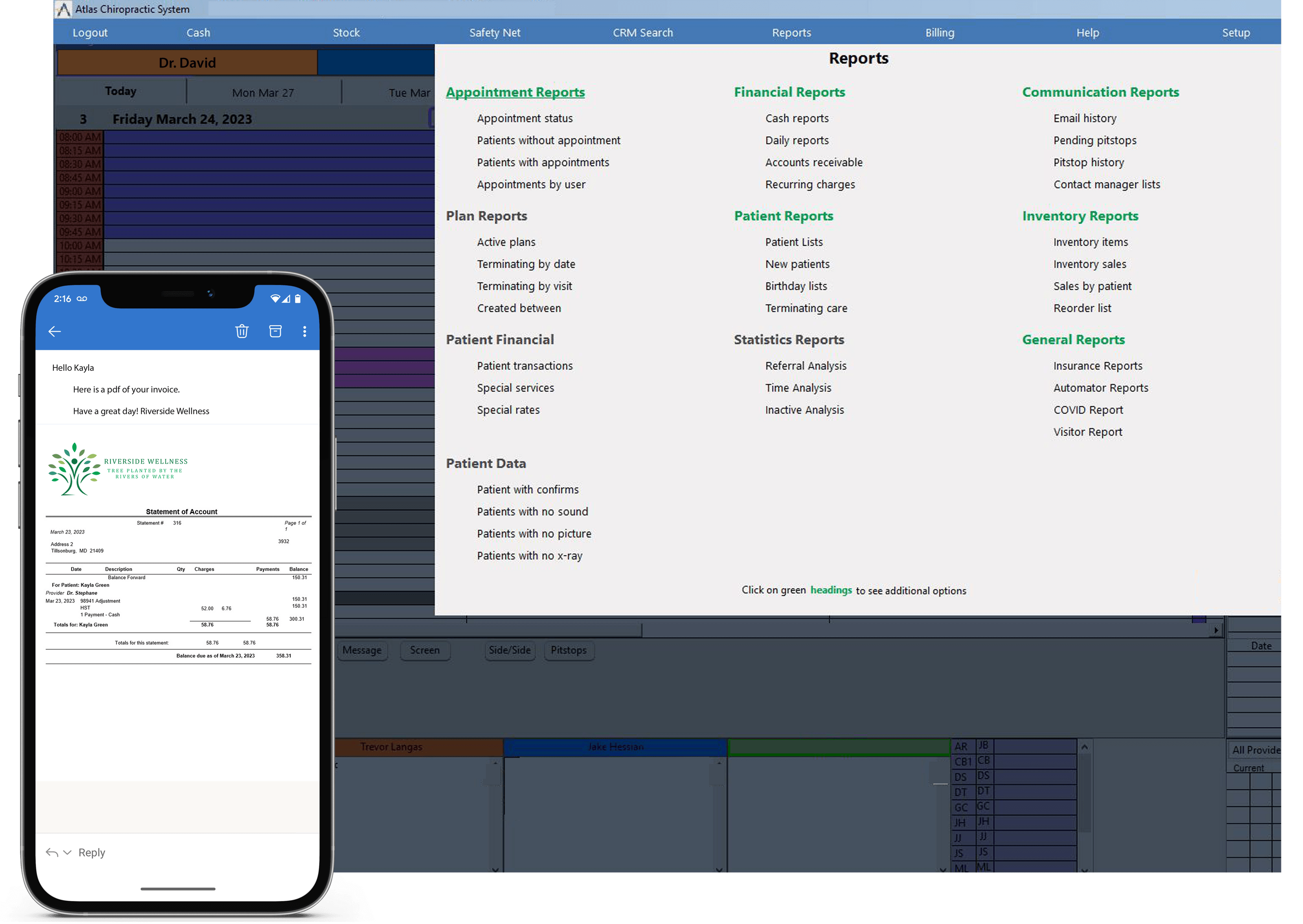The width and height of the screenshot is (1303, 924).
Task: Click the Setup menu tab
Action: coord(1236,32)
